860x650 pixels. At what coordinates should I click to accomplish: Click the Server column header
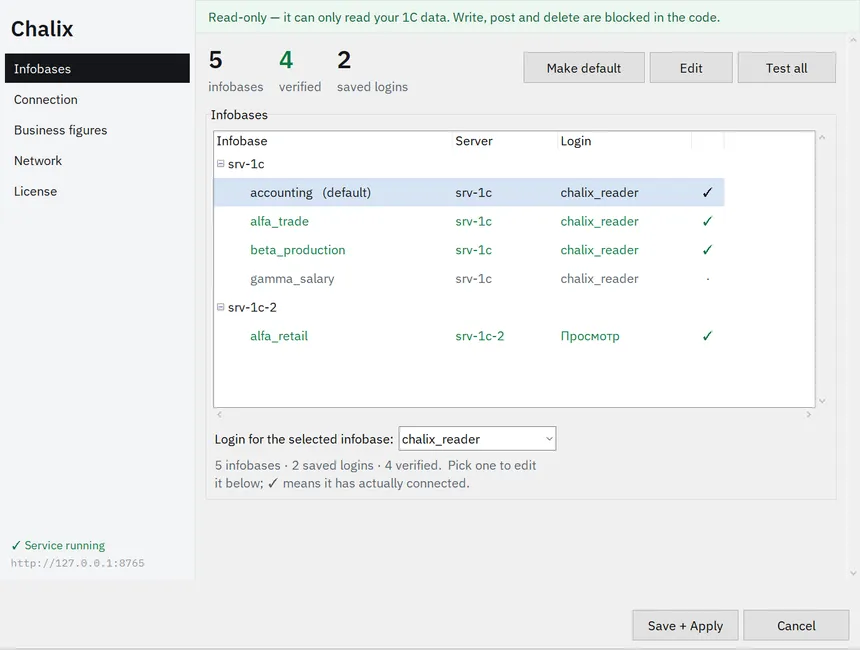(x=505, y=141)
